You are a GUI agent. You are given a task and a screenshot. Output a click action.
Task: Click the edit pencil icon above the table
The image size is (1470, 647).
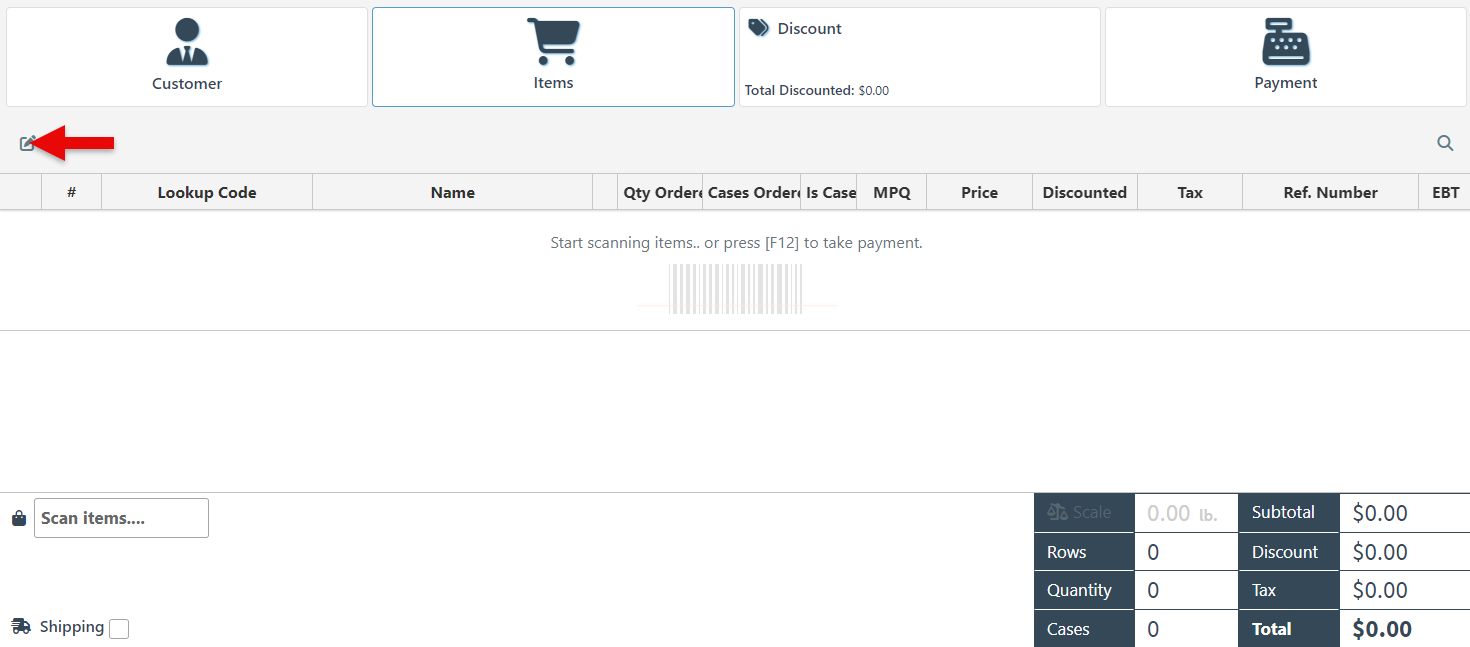(27, 143)
